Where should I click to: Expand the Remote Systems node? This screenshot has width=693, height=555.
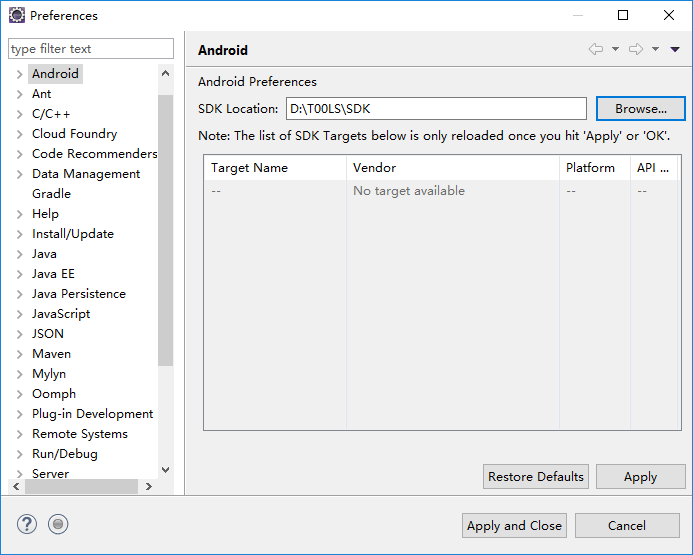(x=19, y=434)
